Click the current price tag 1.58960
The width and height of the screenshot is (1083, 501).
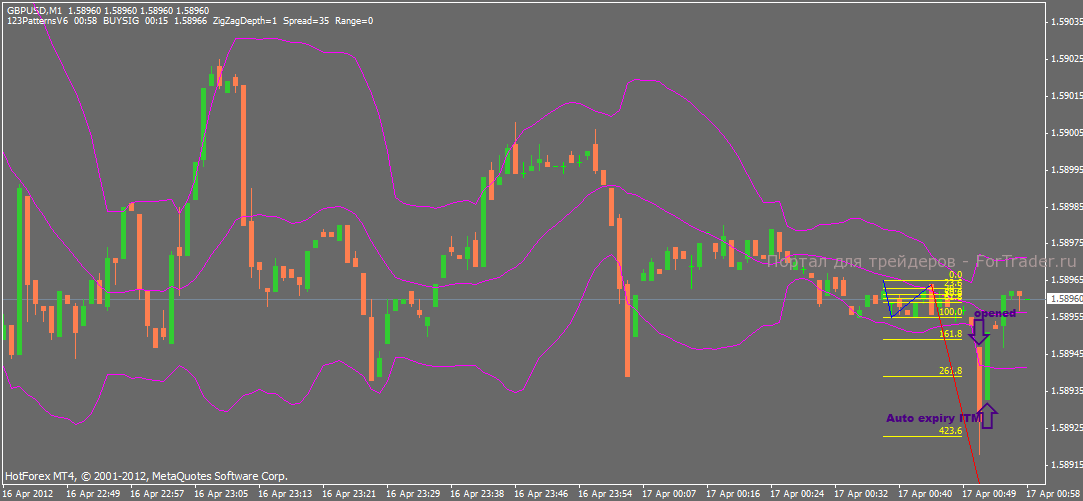pyautogui.click(x=1064, y=299)
